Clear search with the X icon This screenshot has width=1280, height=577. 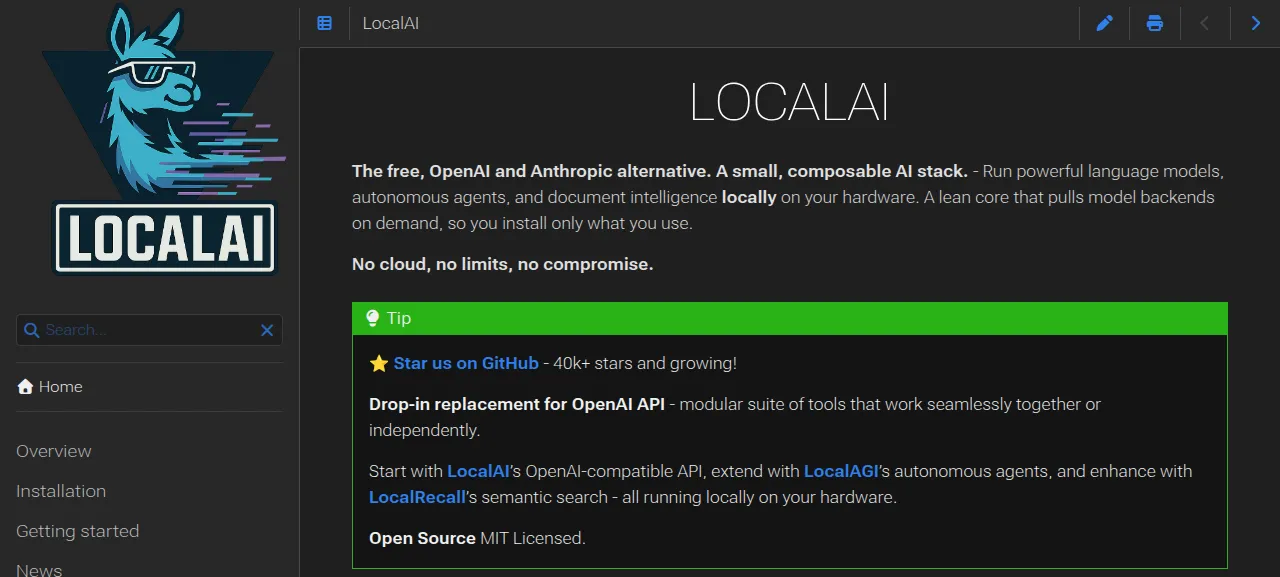267,330
